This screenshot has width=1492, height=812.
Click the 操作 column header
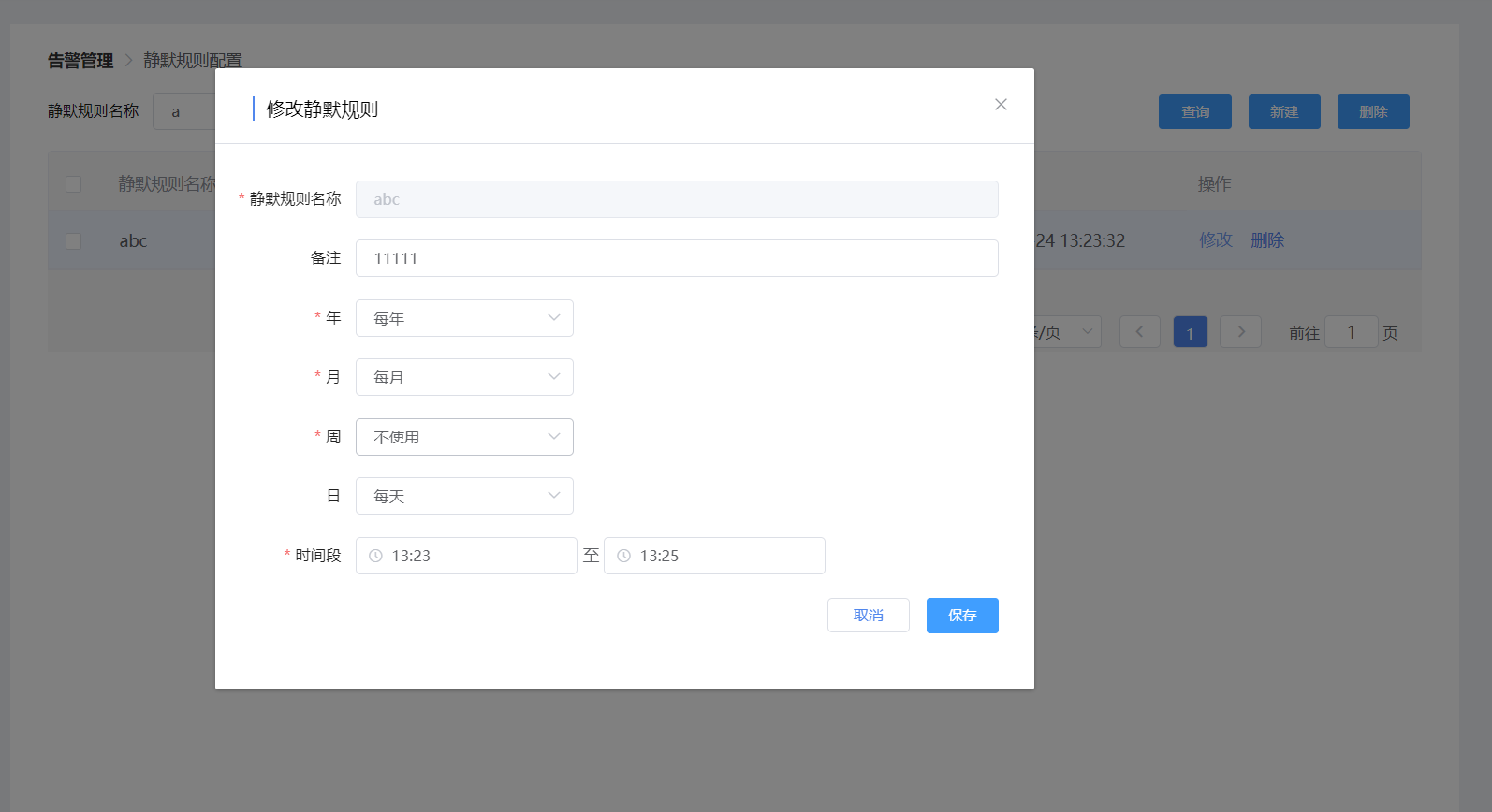tap(1215, 184)
